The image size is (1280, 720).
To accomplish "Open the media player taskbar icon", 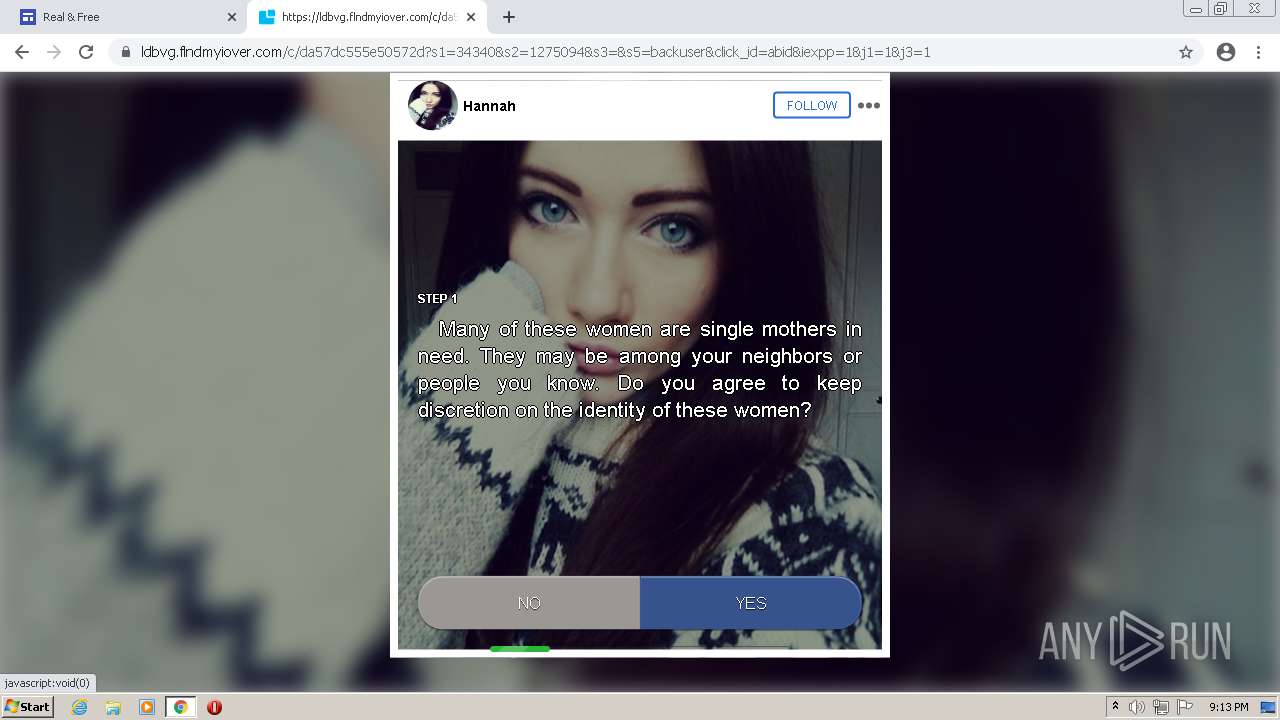I will coord(147,707).
